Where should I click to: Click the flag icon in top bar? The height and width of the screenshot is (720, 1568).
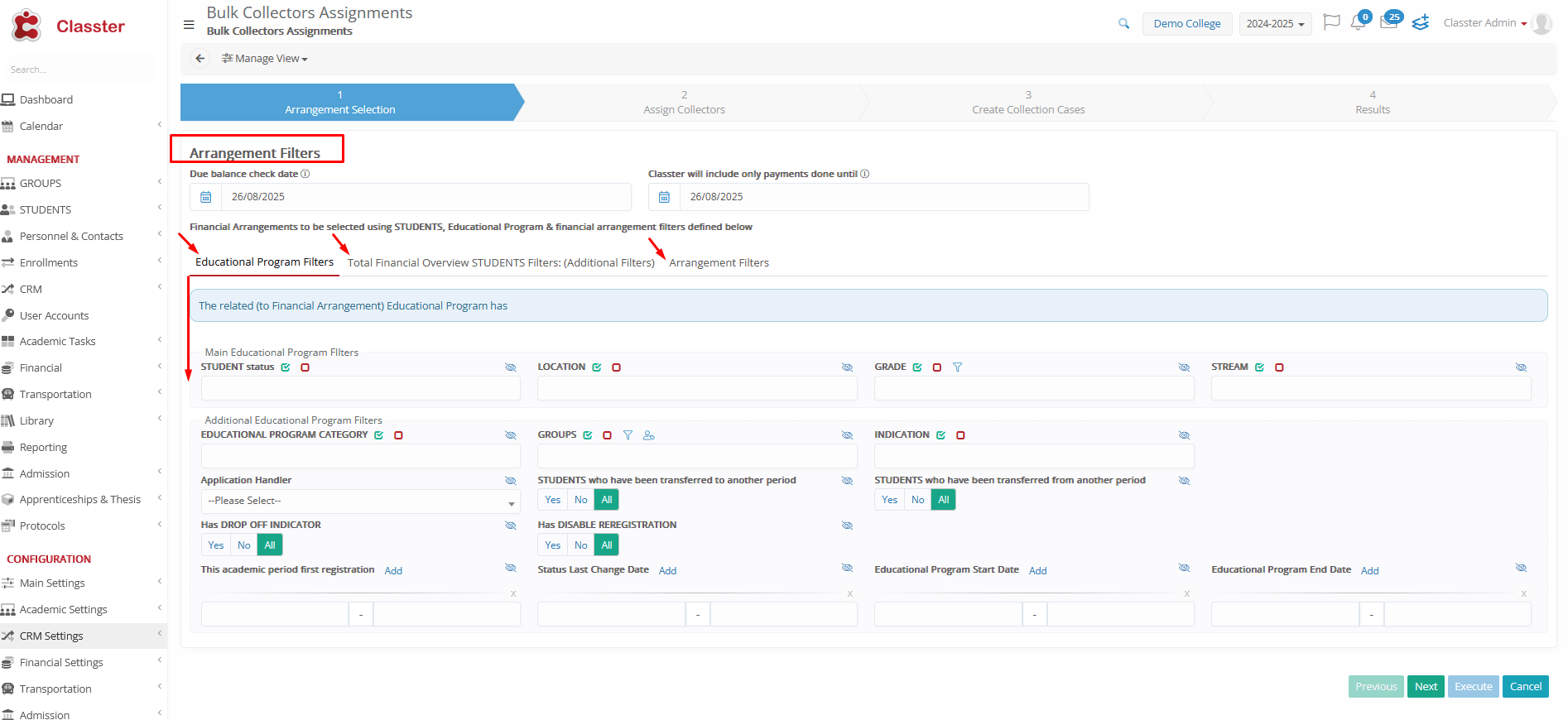click(x=1331, y=23)
